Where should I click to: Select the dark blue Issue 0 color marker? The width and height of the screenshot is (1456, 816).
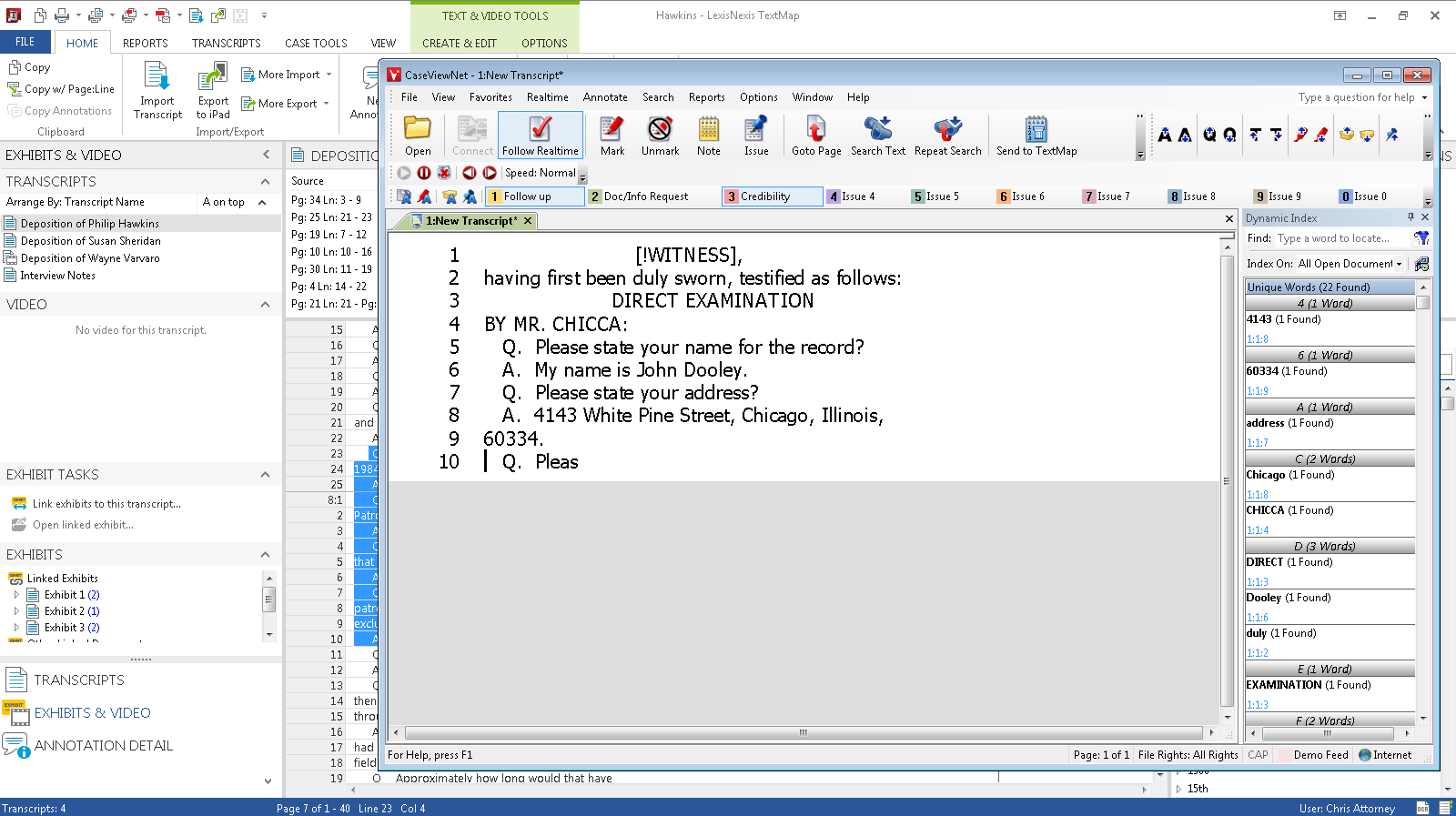tap(1363, 196)
